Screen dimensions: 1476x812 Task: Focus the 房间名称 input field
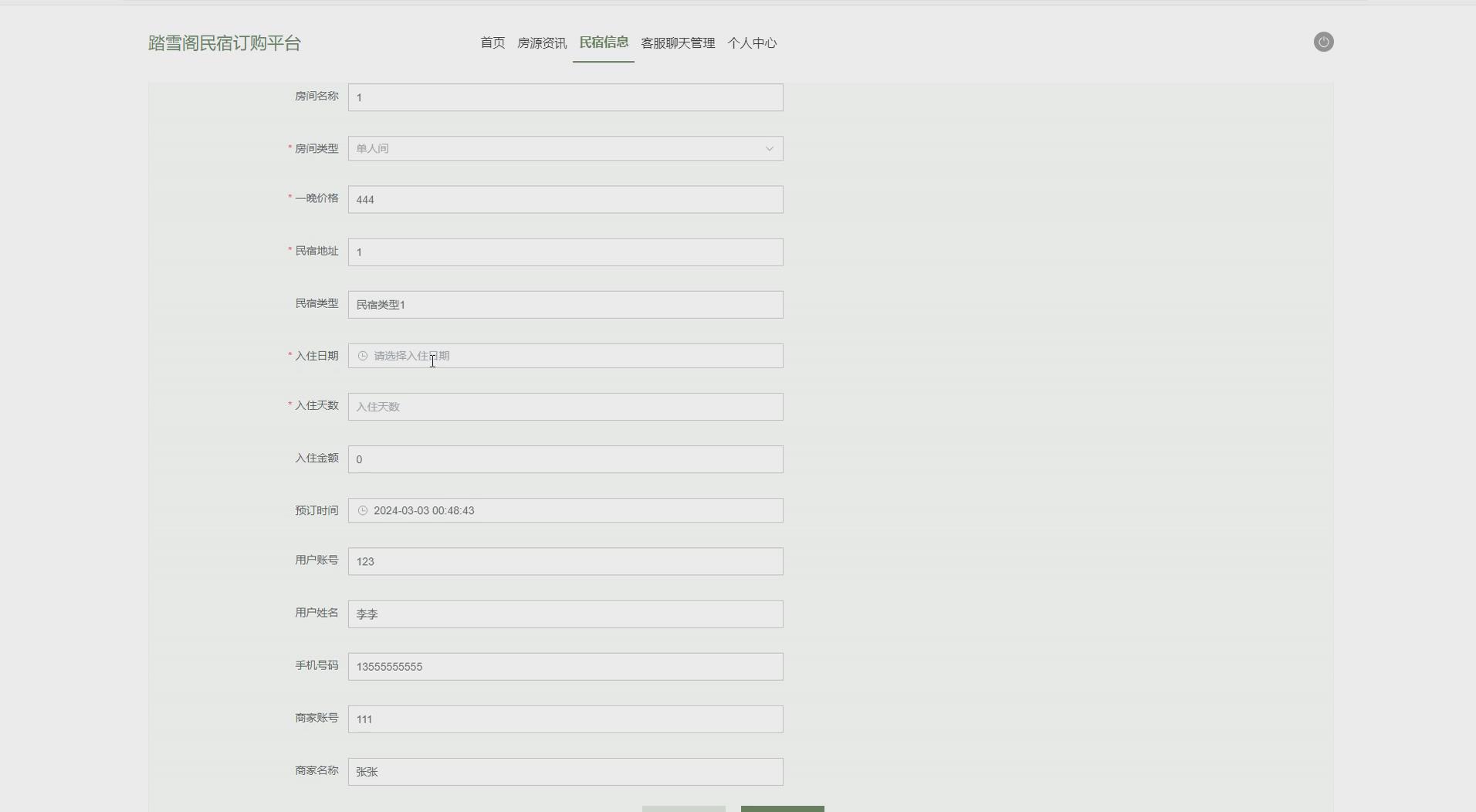coord(565,97)
